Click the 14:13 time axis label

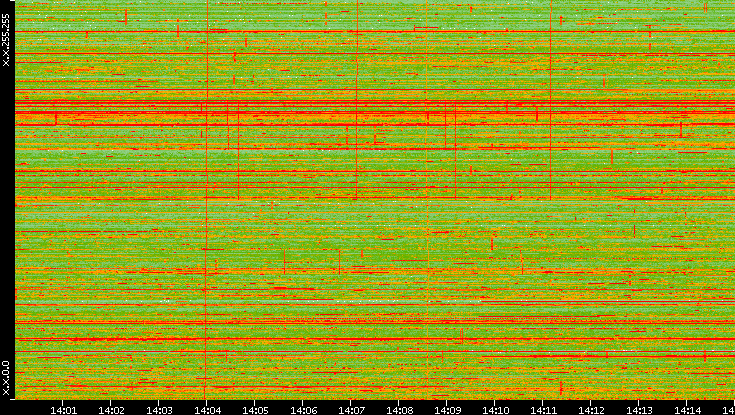tap(639, 410)
